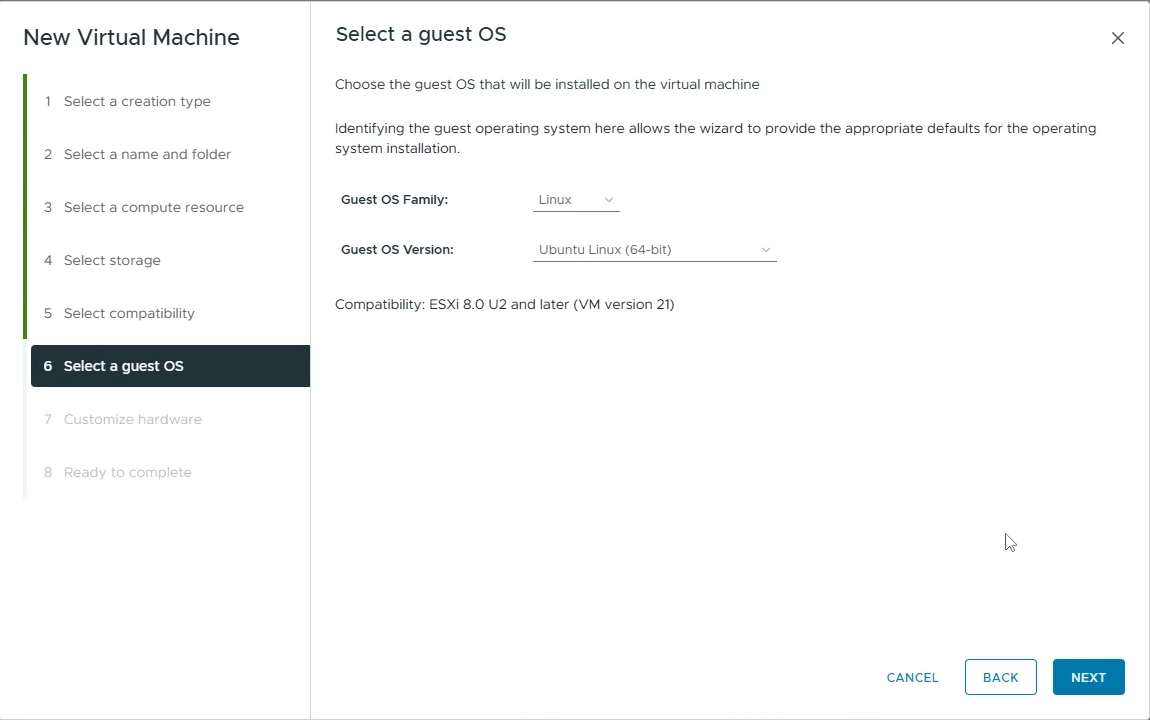Expand the chevron beside Ubuntu Linux (64-bit)

(x=766, y=249)
